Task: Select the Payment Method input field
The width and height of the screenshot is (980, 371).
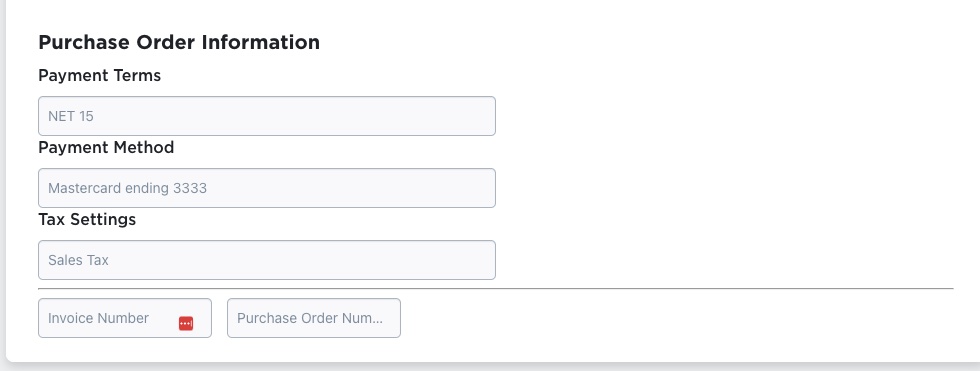Action: [267, 188]
